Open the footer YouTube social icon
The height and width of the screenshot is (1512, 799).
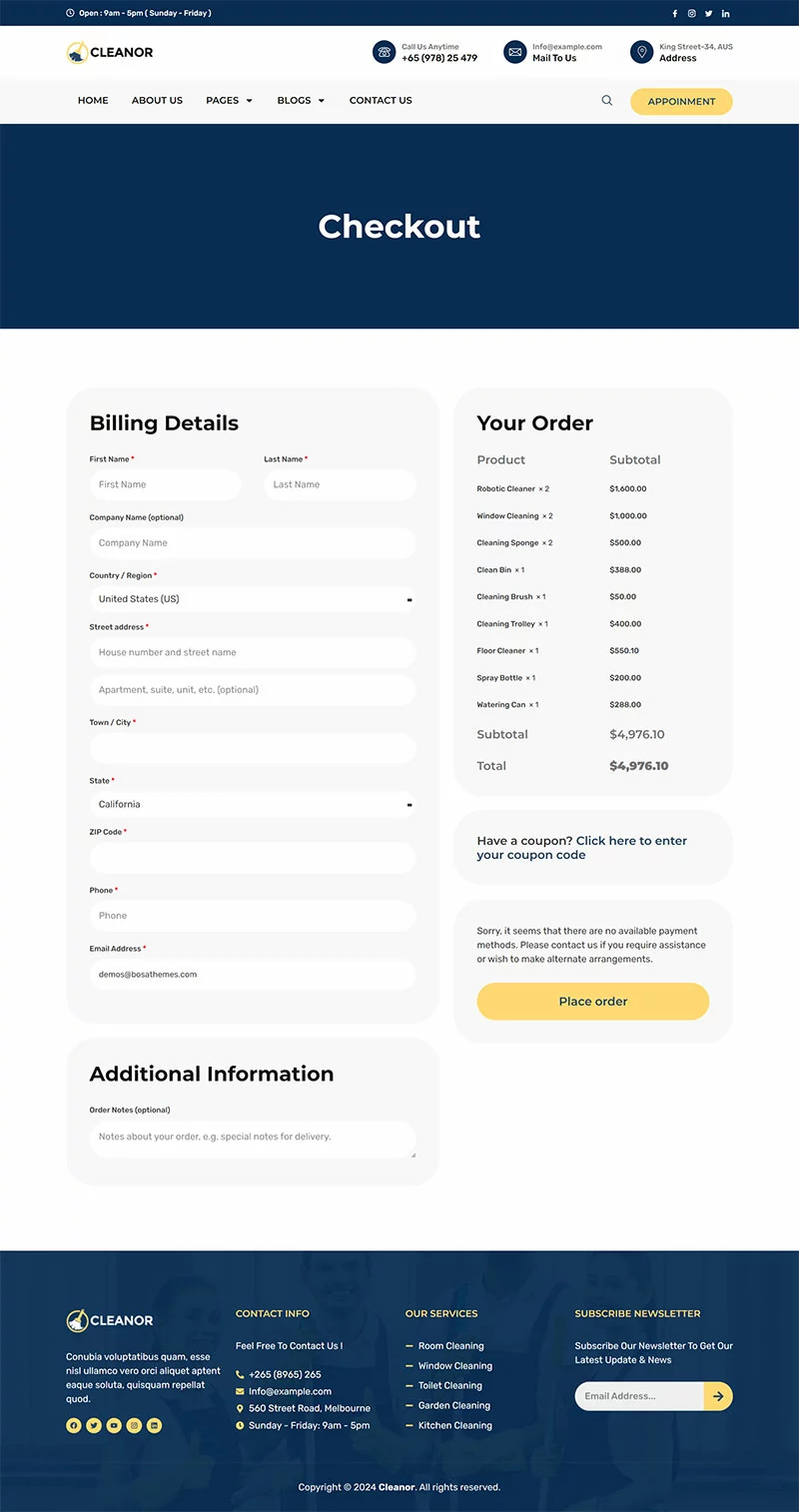114,1426
